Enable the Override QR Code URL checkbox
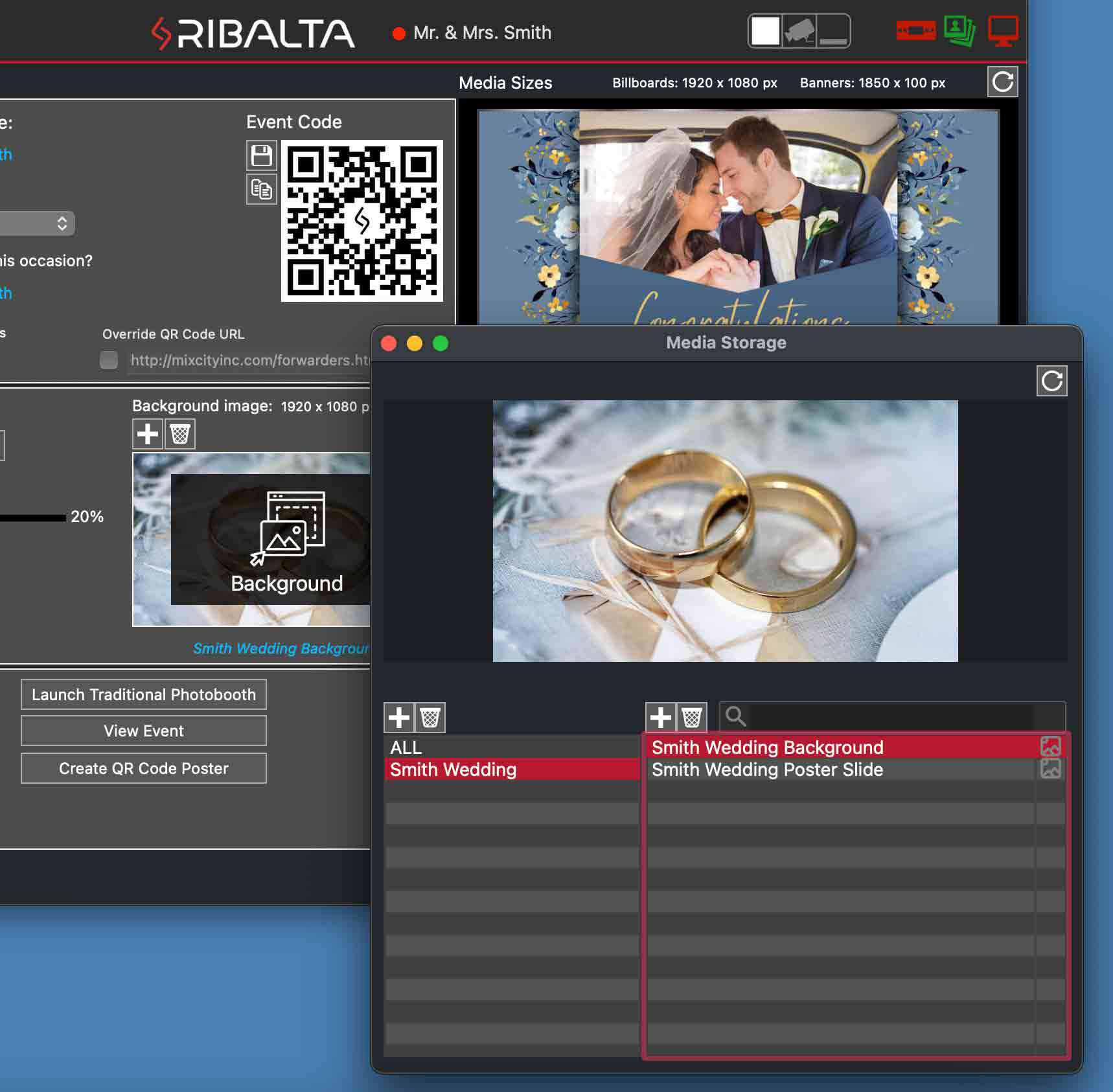 pyautogui.click(x=109, y=360)
